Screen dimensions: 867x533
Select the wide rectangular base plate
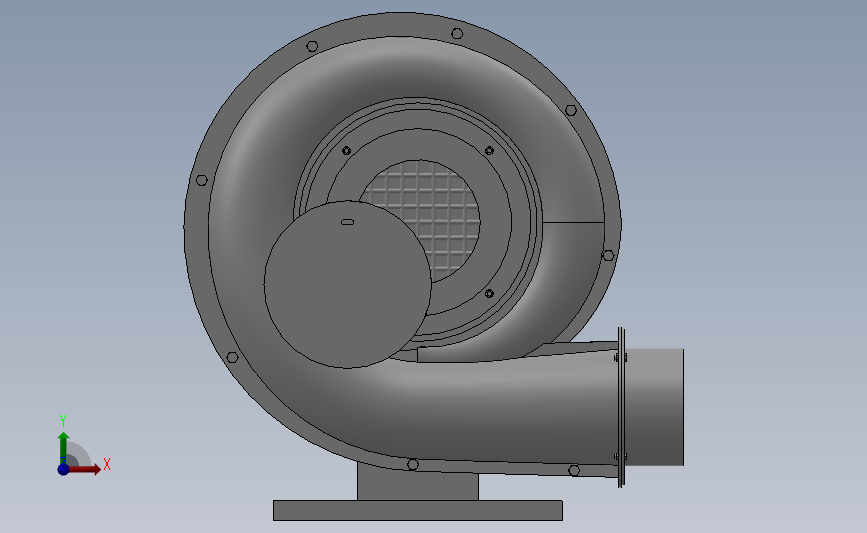click(418, 510)
